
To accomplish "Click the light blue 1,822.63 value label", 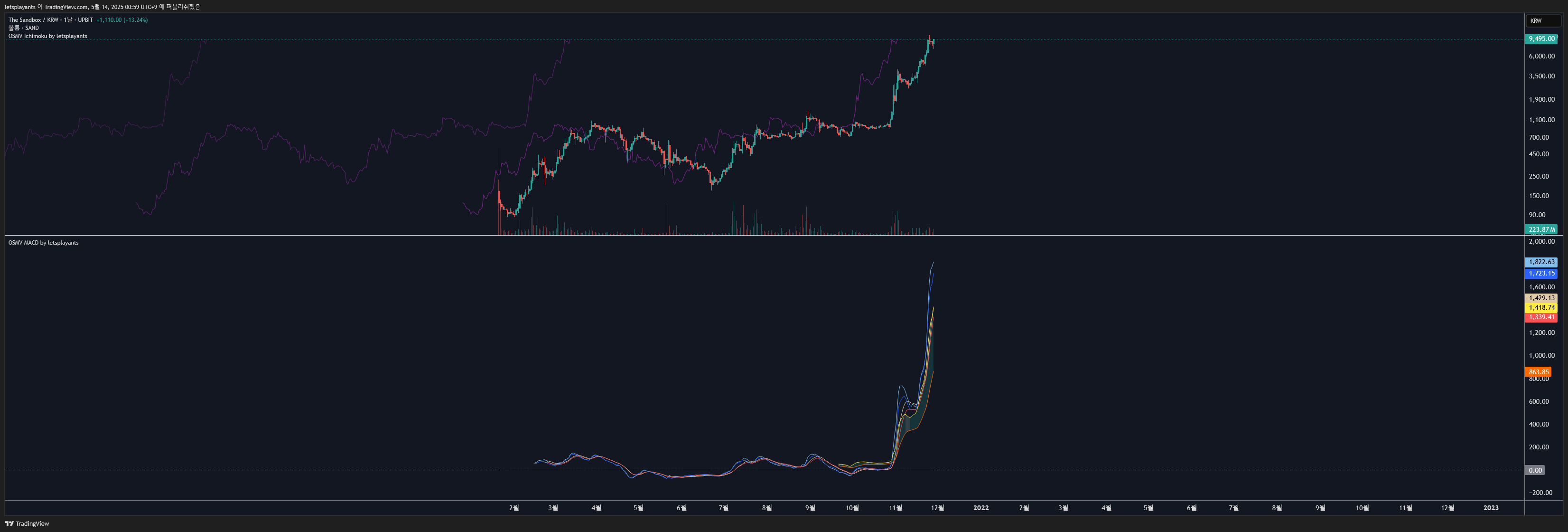I will point(1540,262).
